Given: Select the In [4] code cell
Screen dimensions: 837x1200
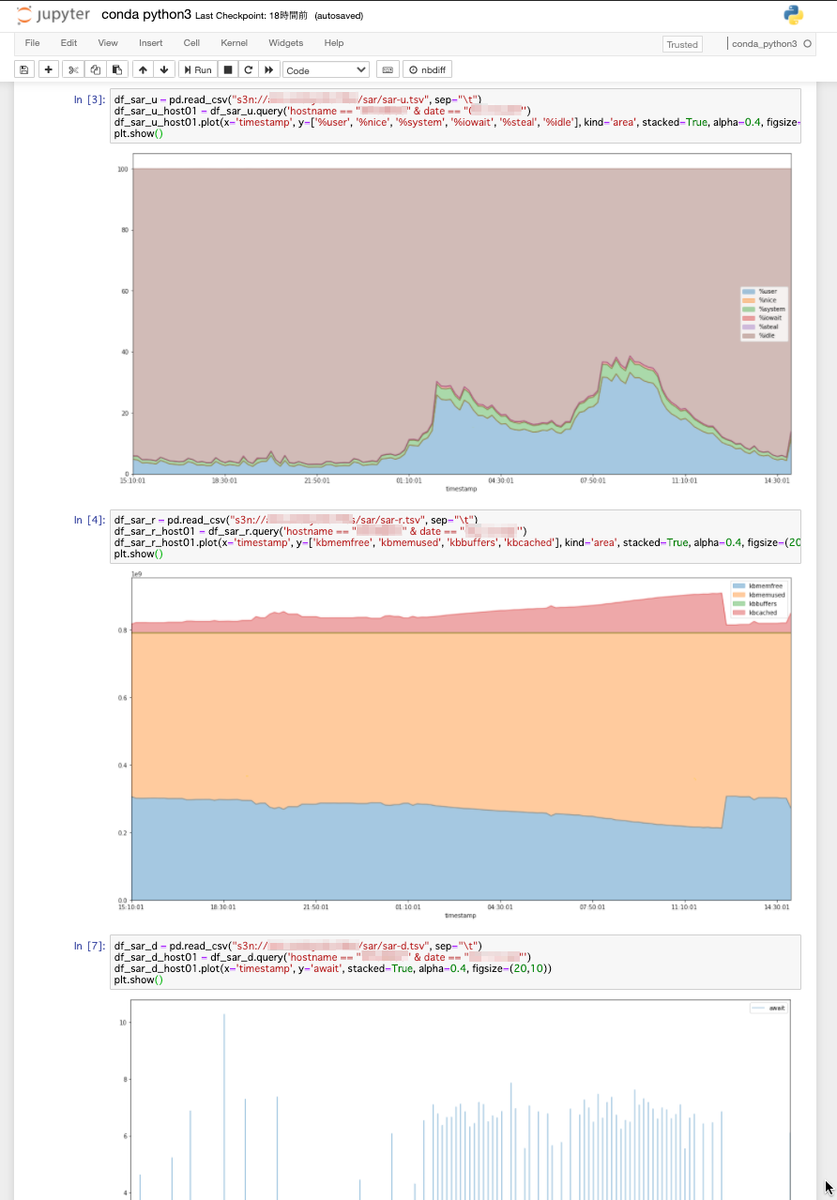Looking at the screenshot, I should [x=455, y=536].
